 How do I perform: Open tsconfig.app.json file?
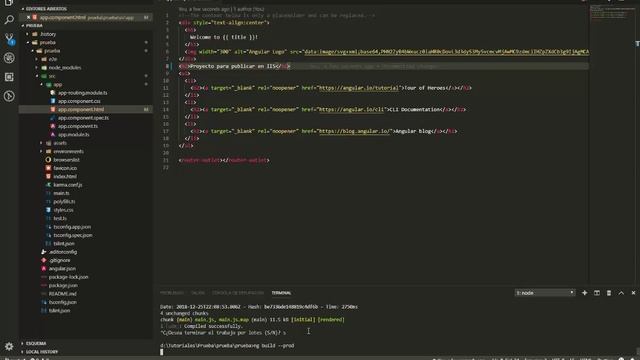click(x=72, y=227)
